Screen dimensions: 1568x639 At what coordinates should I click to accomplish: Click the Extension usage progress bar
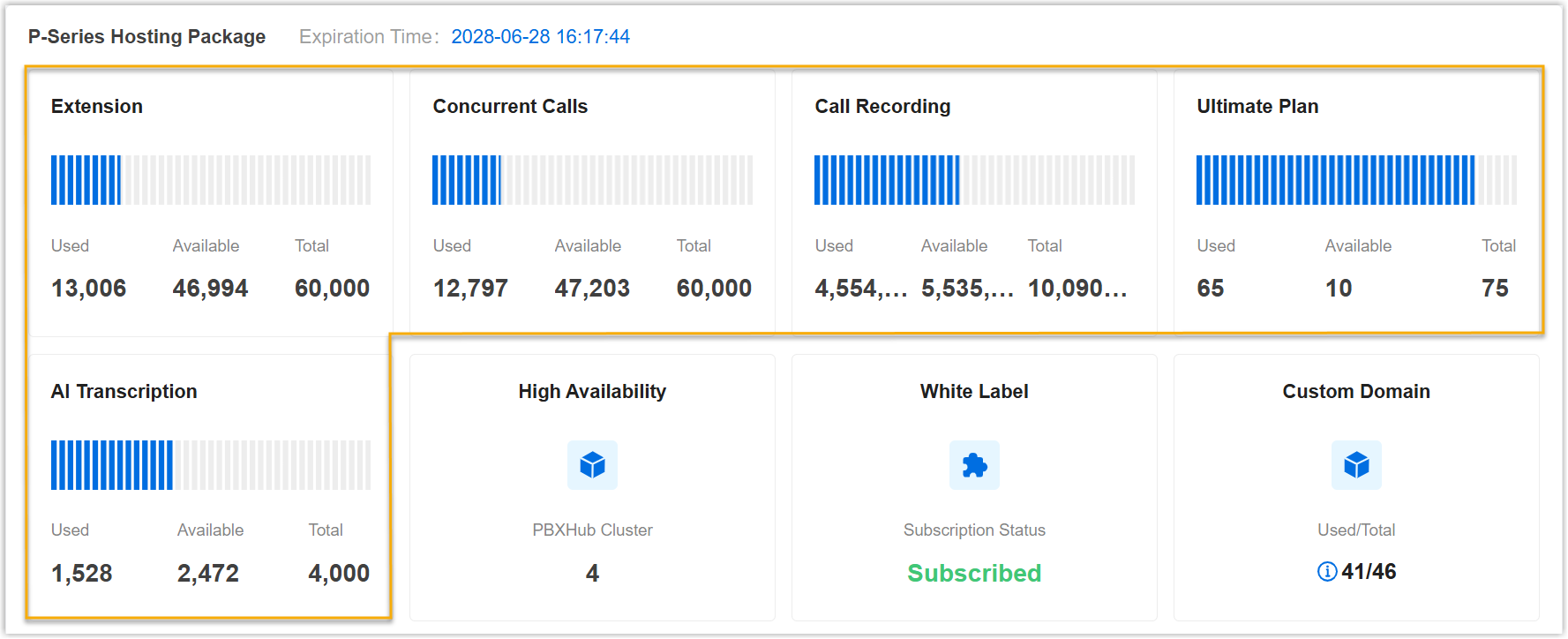(210, 180)
